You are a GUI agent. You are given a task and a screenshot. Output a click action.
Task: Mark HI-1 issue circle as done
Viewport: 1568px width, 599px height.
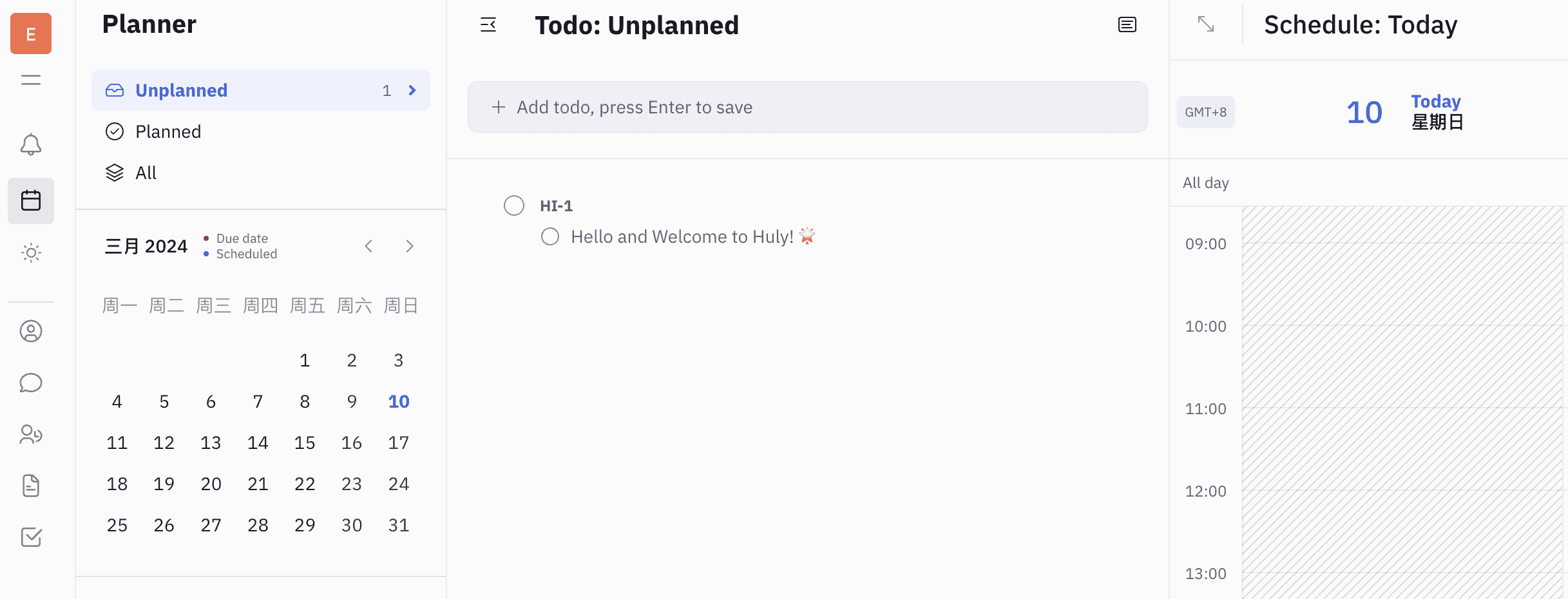coord(514,205)
